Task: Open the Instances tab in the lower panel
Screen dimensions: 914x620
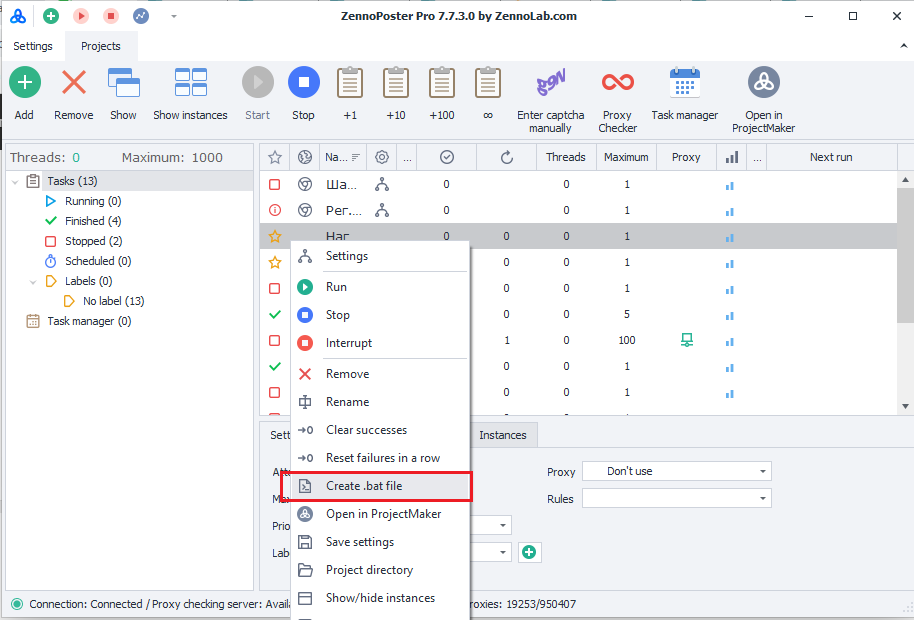Action: [502, 435]
